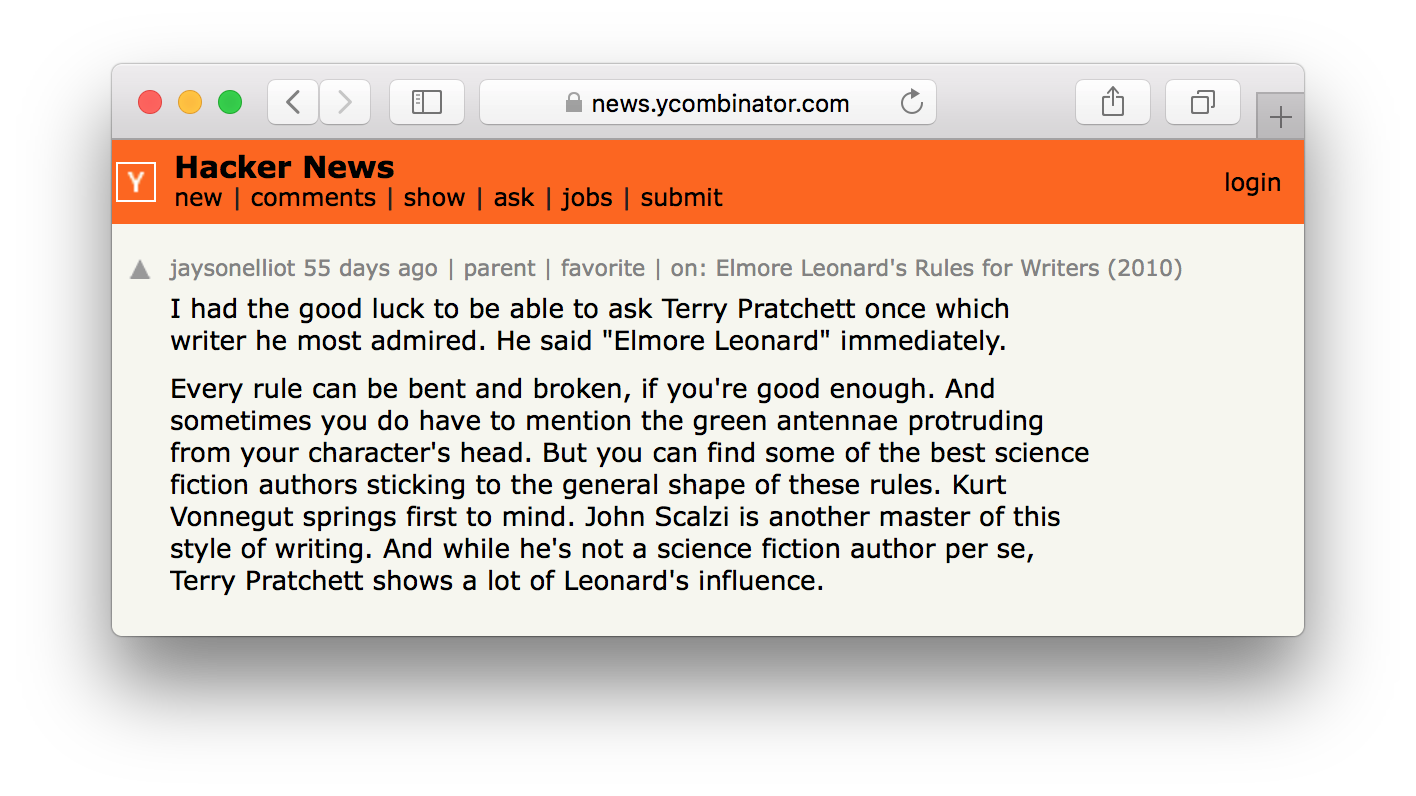The image size is (1416, 796).
Task: Go back with the browser back arrow
Action: 293,102
